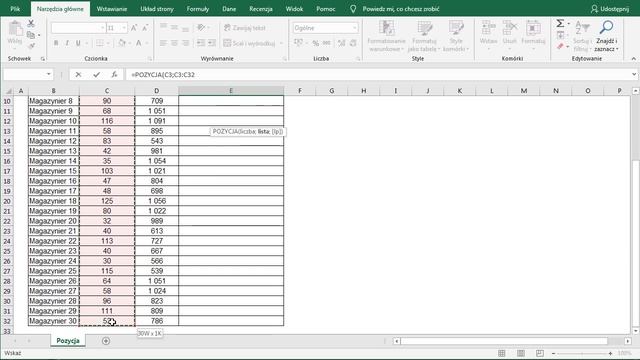The image size is (640, 360).
Task: Apply percent style format
Action: 316,43
